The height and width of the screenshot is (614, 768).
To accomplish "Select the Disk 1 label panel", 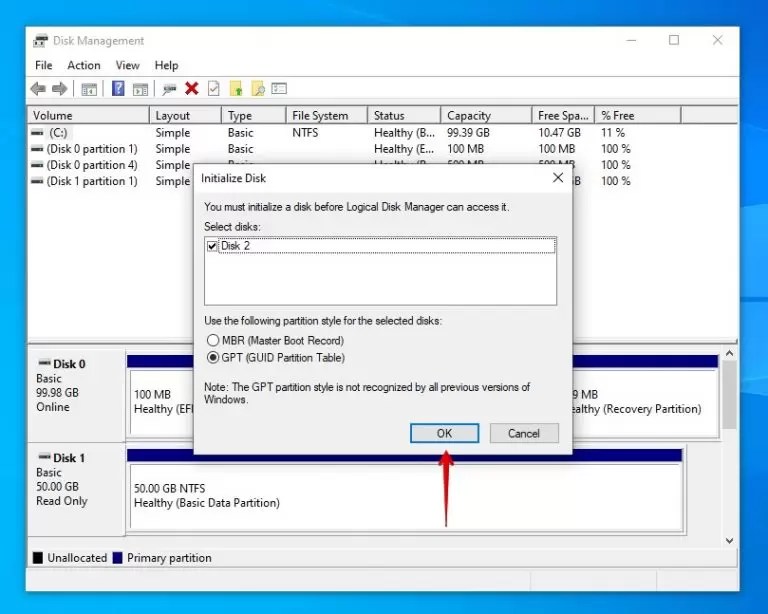I will click(76, 488).
